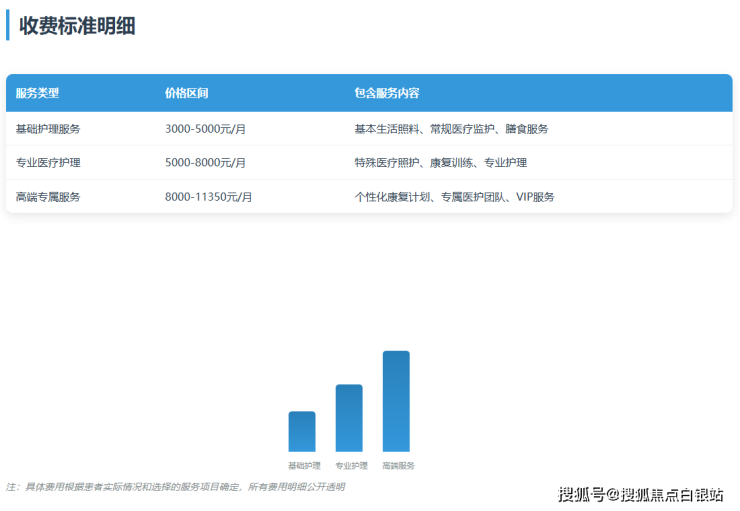740x511 pixels.
Task: Click the middle blue bar for 专业护理
Action: (x=349, y=418)
